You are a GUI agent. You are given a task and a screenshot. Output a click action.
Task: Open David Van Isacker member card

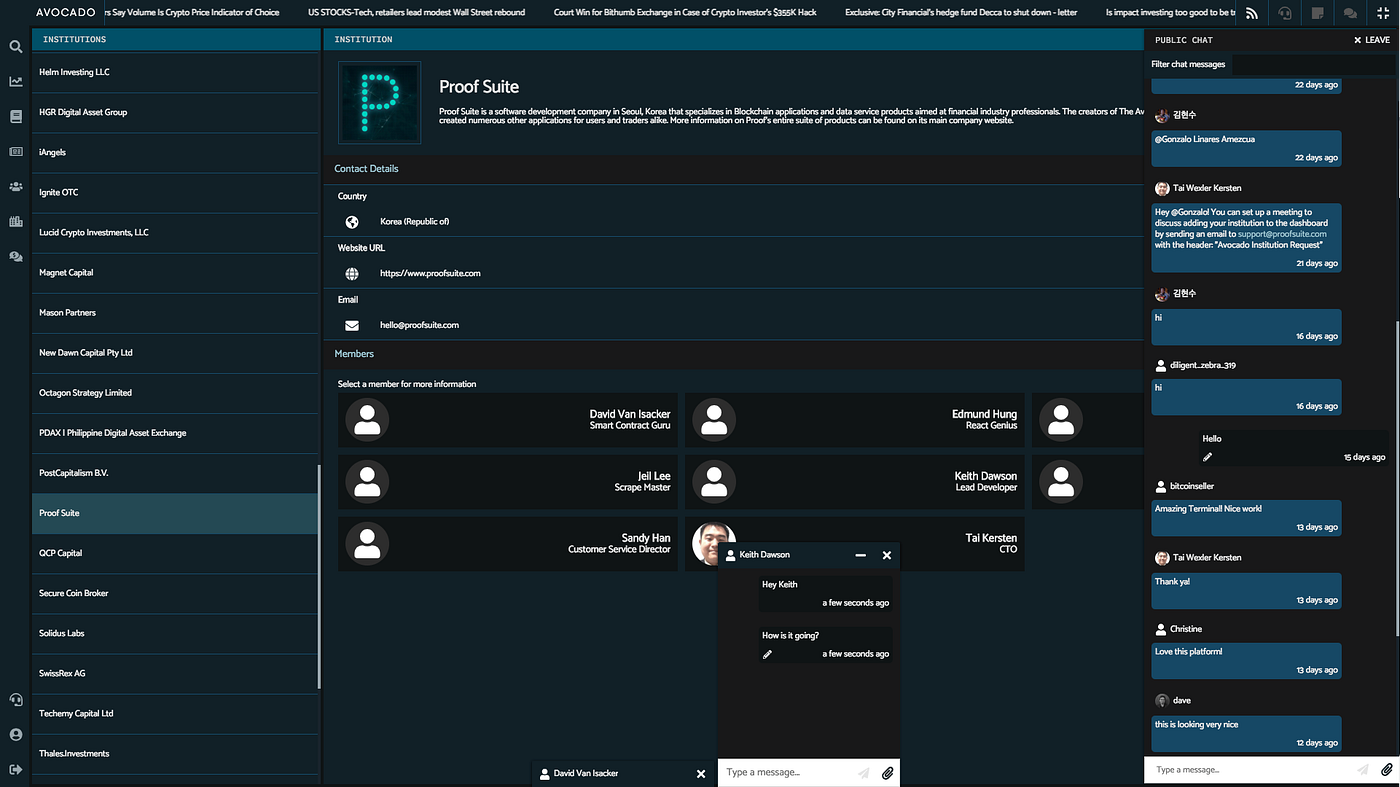[x=508, y=420]
